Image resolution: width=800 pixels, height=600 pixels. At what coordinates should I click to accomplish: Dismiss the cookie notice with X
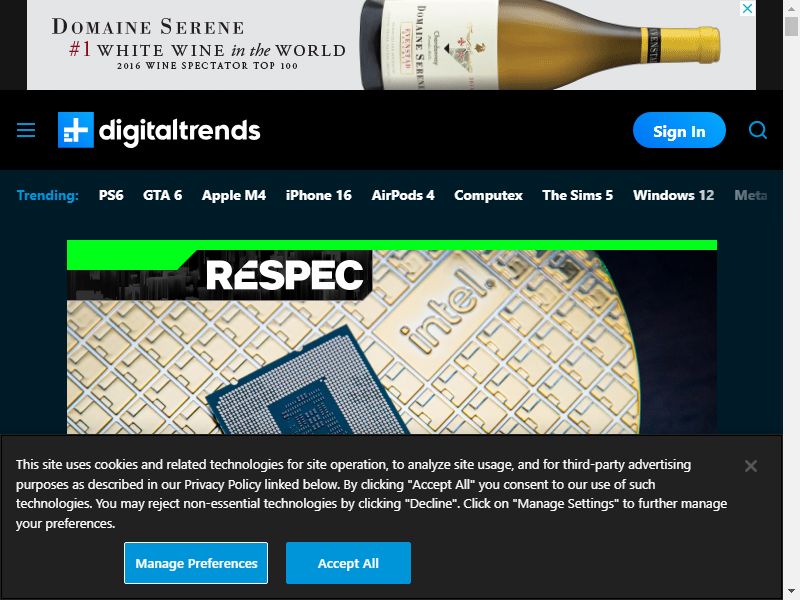coord(751,466)
